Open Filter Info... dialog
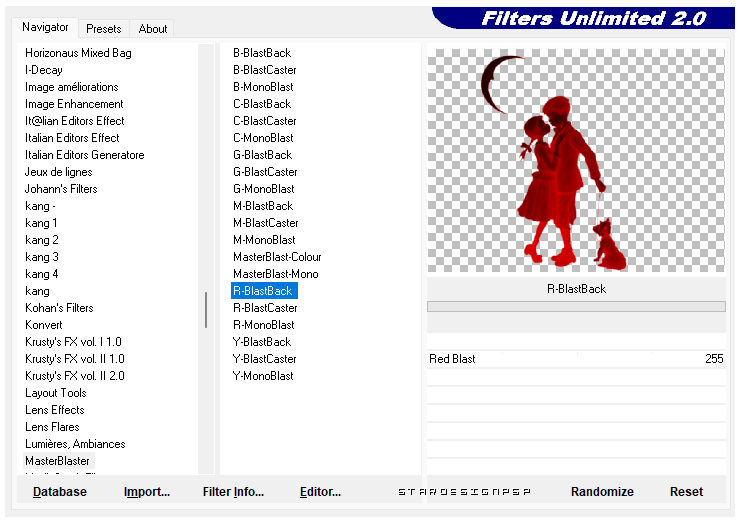Image resolution: width=740 pixels, height=522 pixels. click(x=233, y=492)
